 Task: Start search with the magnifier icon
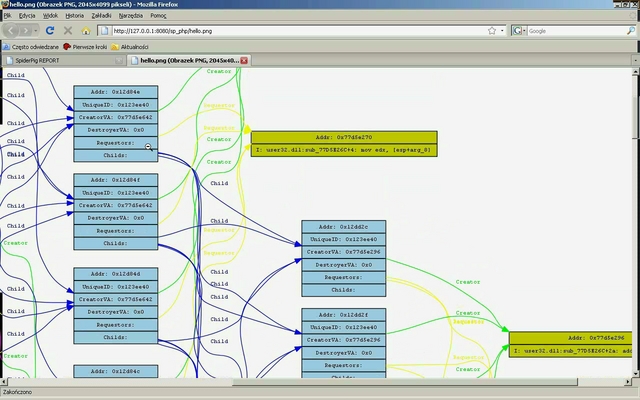[x=631, y=31]
